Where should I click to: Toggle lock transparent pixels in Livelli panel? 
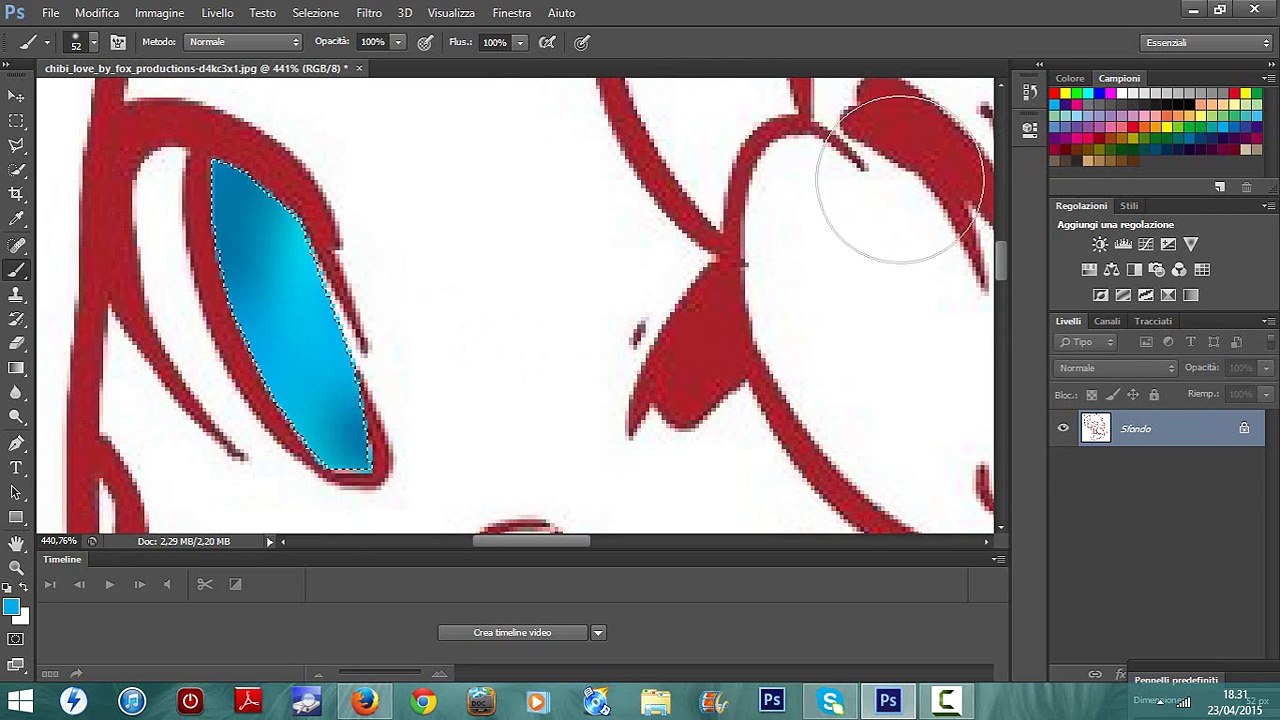(x=1092, y=395)
